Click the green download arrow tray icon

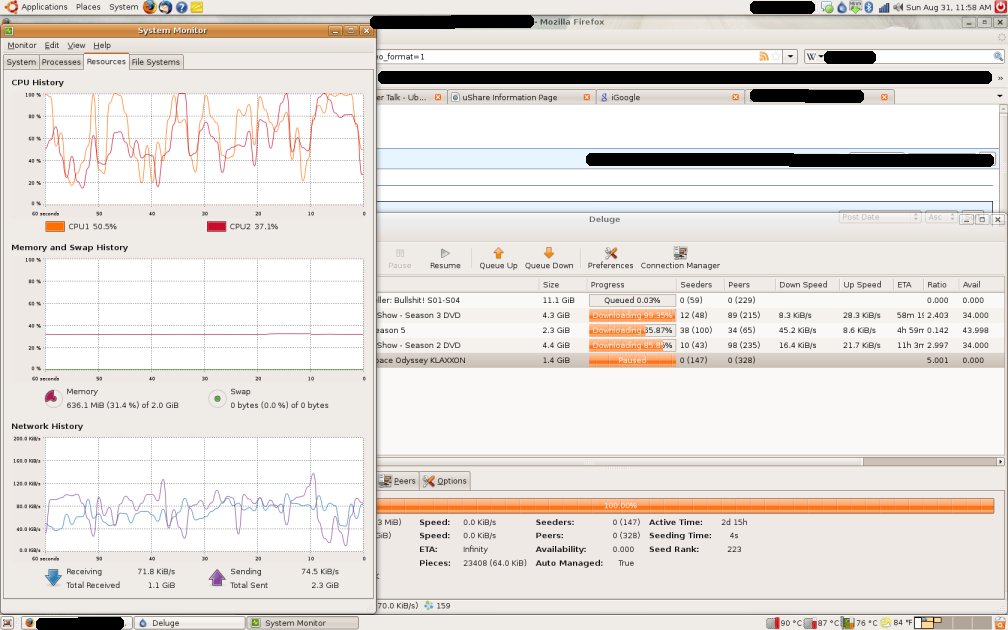click(x=856, y=8)
